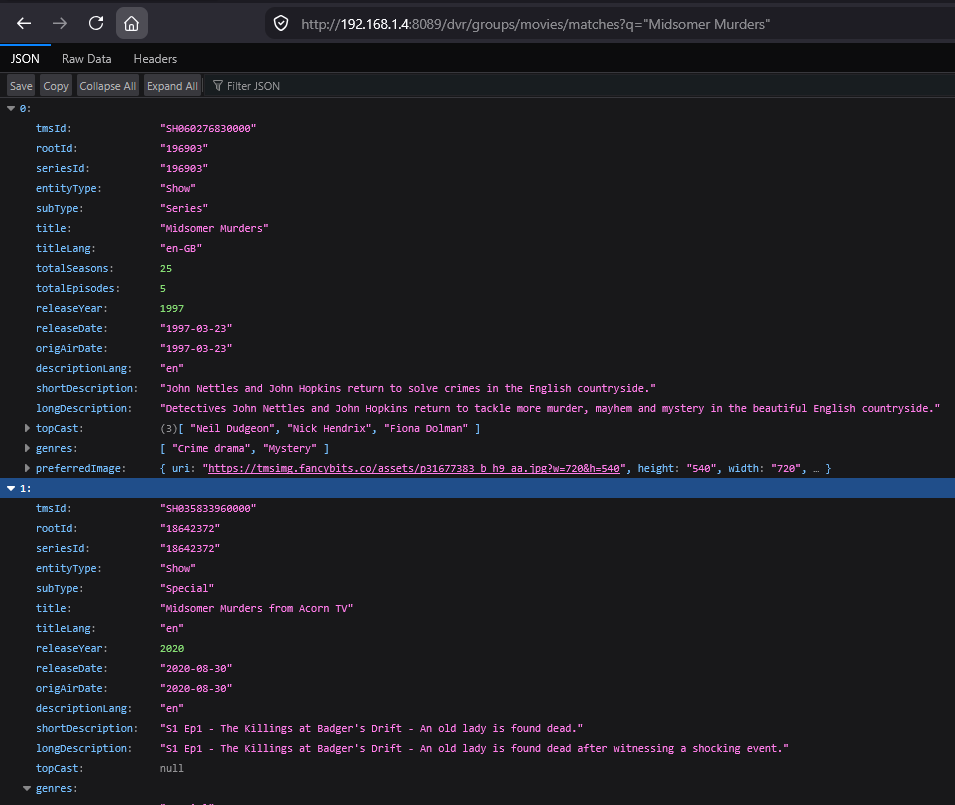
Task: Open the tmsimg.fancybits.co image link
Action: 414,468
